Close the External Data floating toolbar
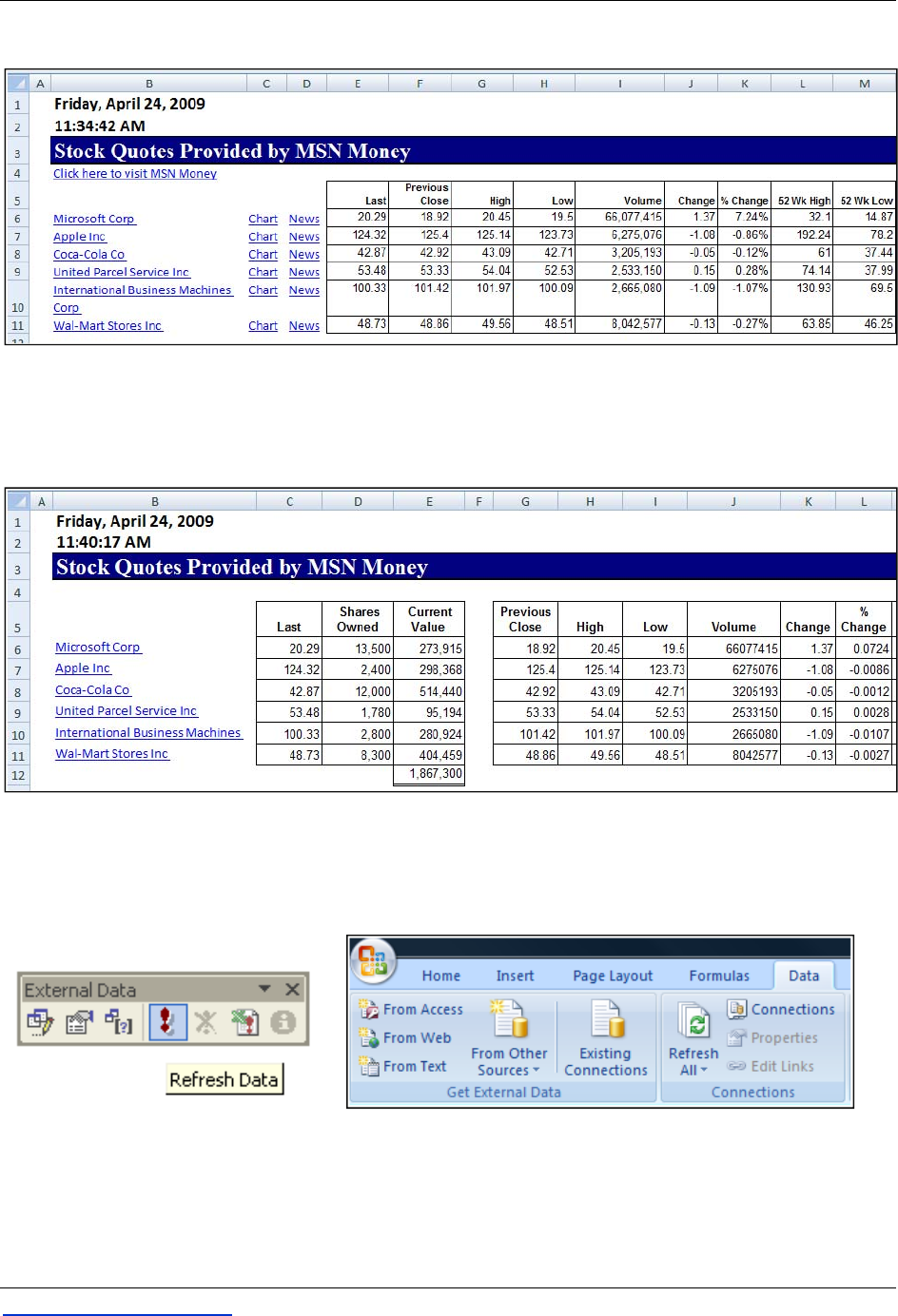Screen dimensions: 898x1316 293,990
